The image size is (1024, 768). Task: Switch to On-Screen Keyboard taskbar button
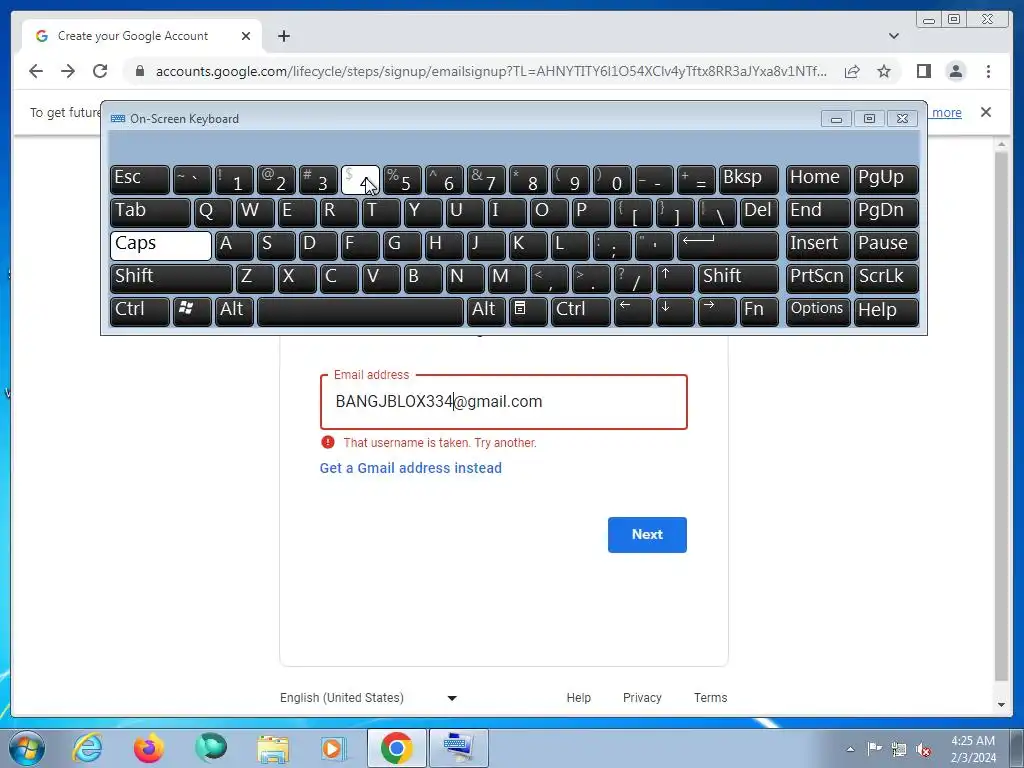458,748
